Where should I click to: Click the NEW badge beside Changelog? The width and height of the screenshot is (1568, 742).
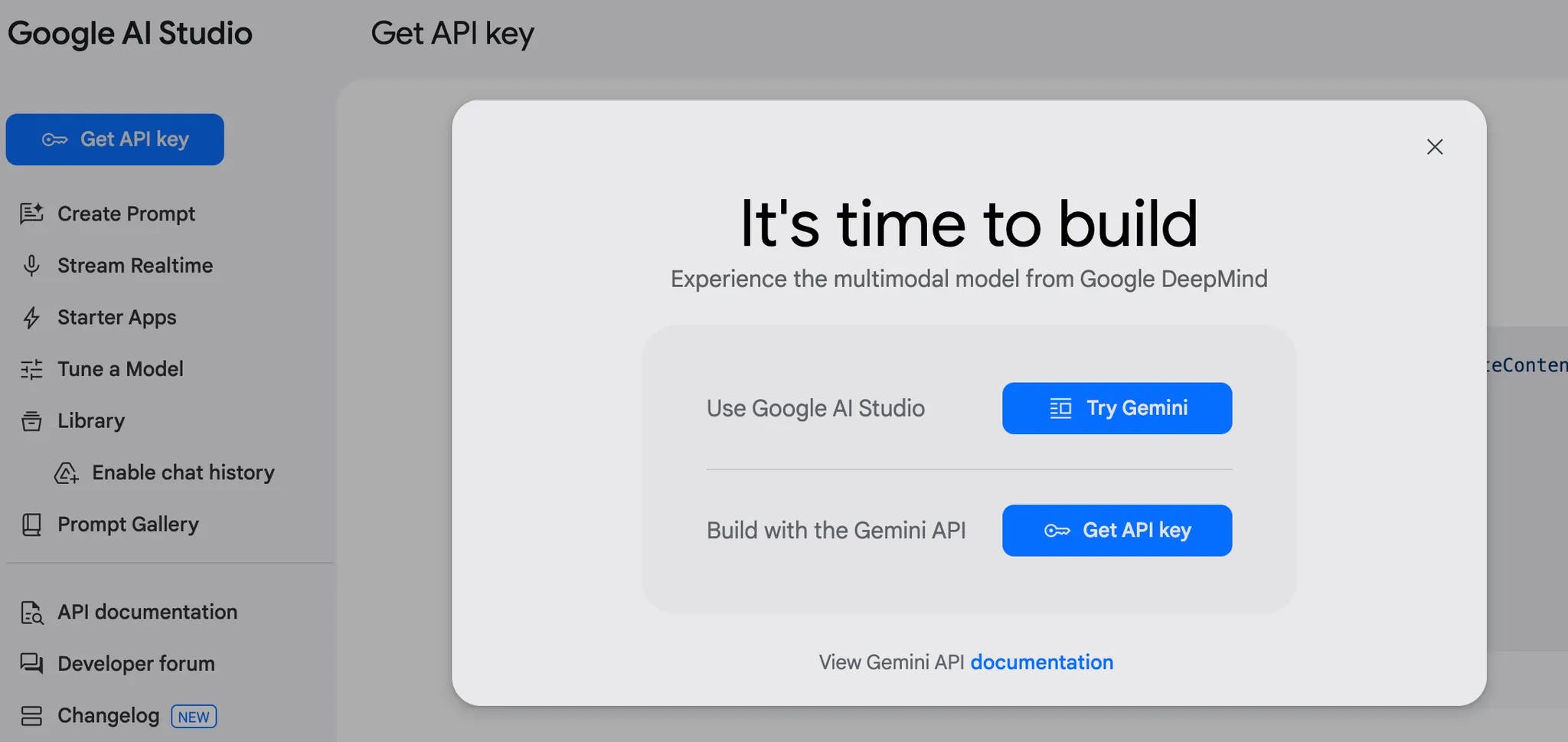[x=194, y=717]
